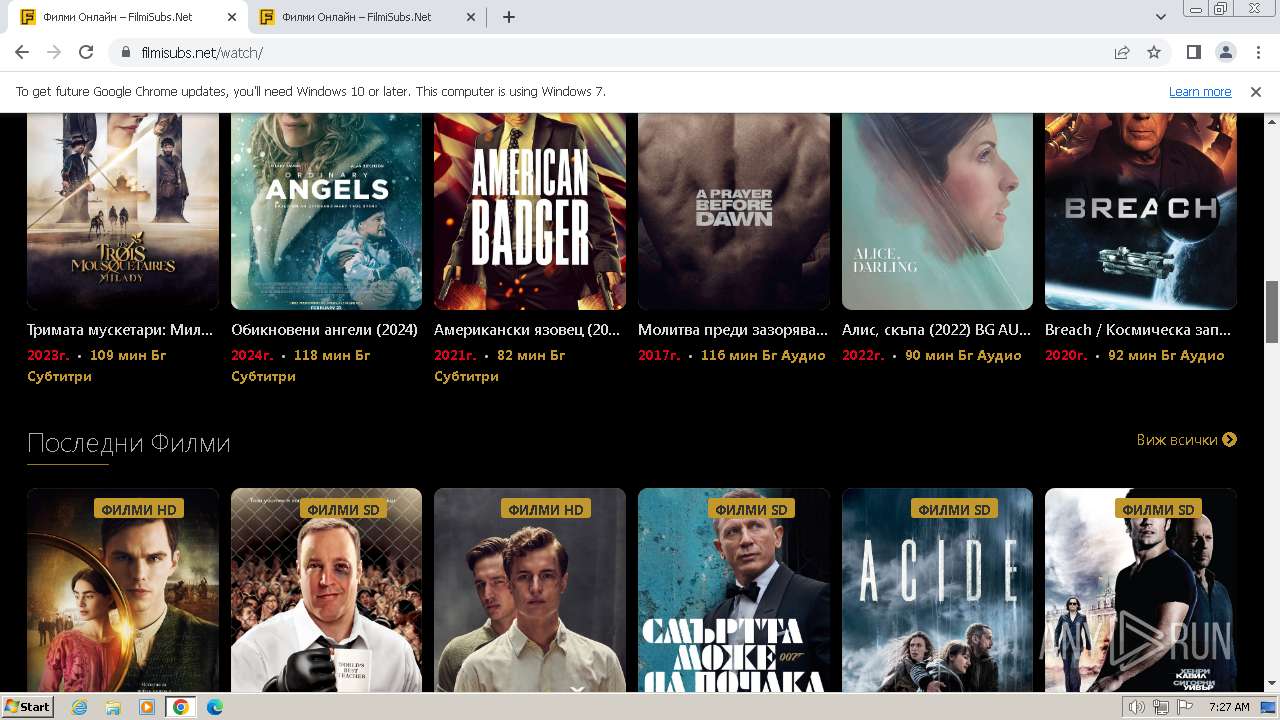Click the scrollbar down arrow
The height and width of the screenshot is (720, 1280).
pyautogui.click(x=1272, y=684)
